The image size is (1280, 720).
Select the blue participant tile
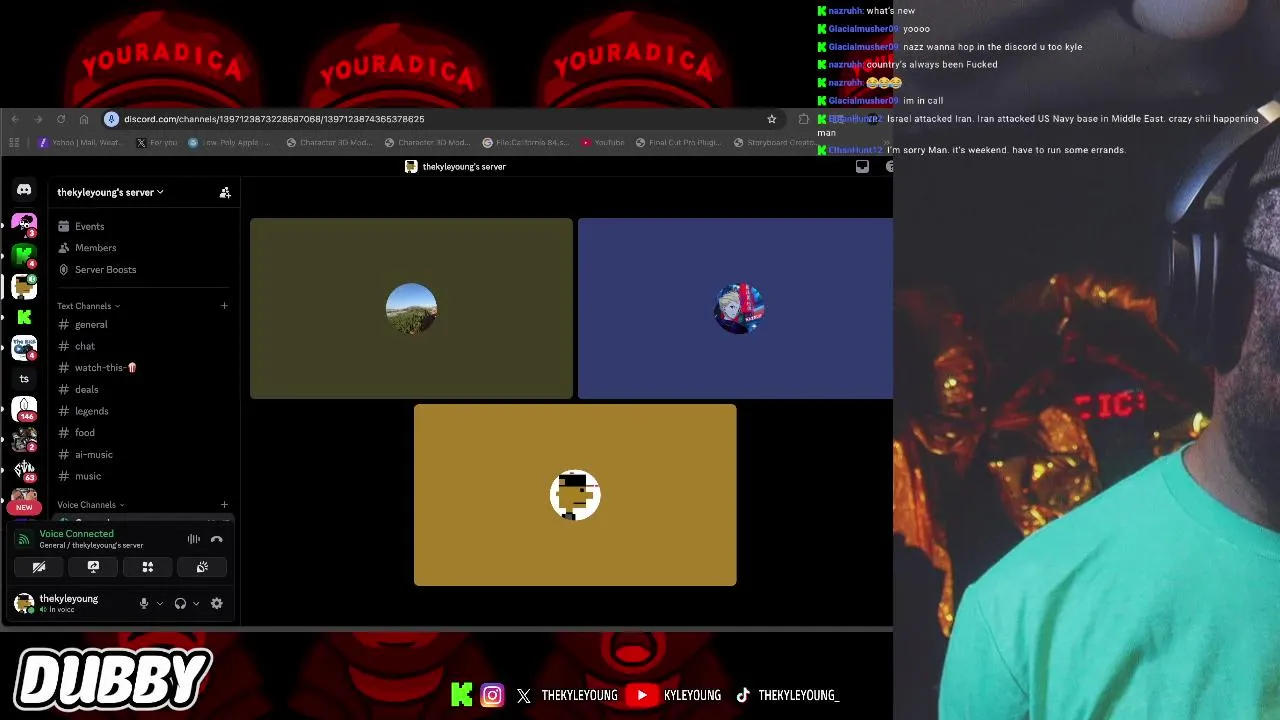(x=735, y=308)
